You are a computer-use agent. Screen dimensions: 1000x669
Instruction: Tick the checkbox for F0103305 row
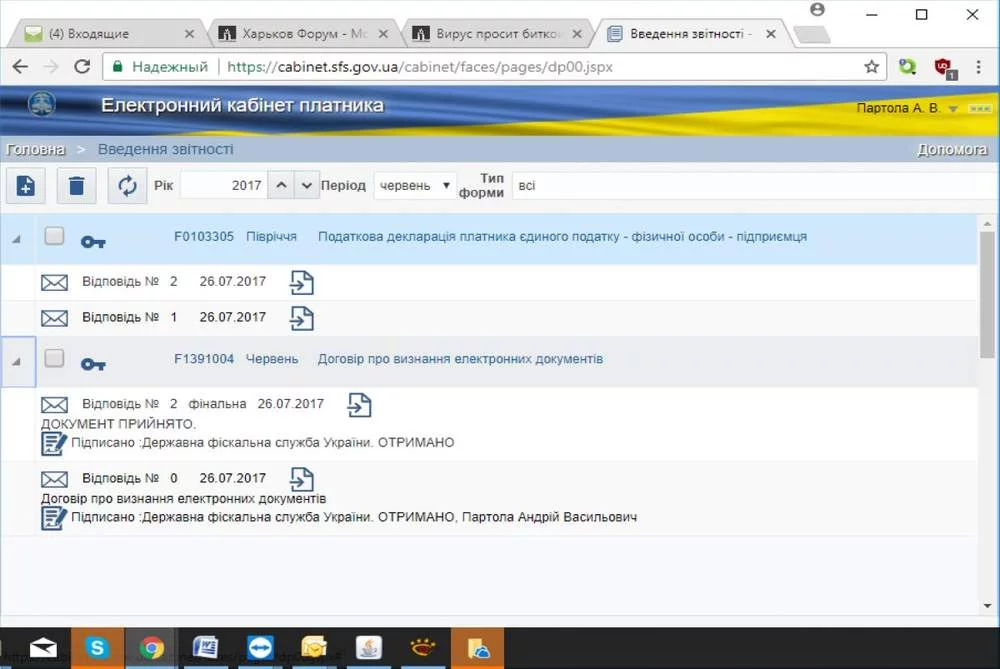(54, 236)
